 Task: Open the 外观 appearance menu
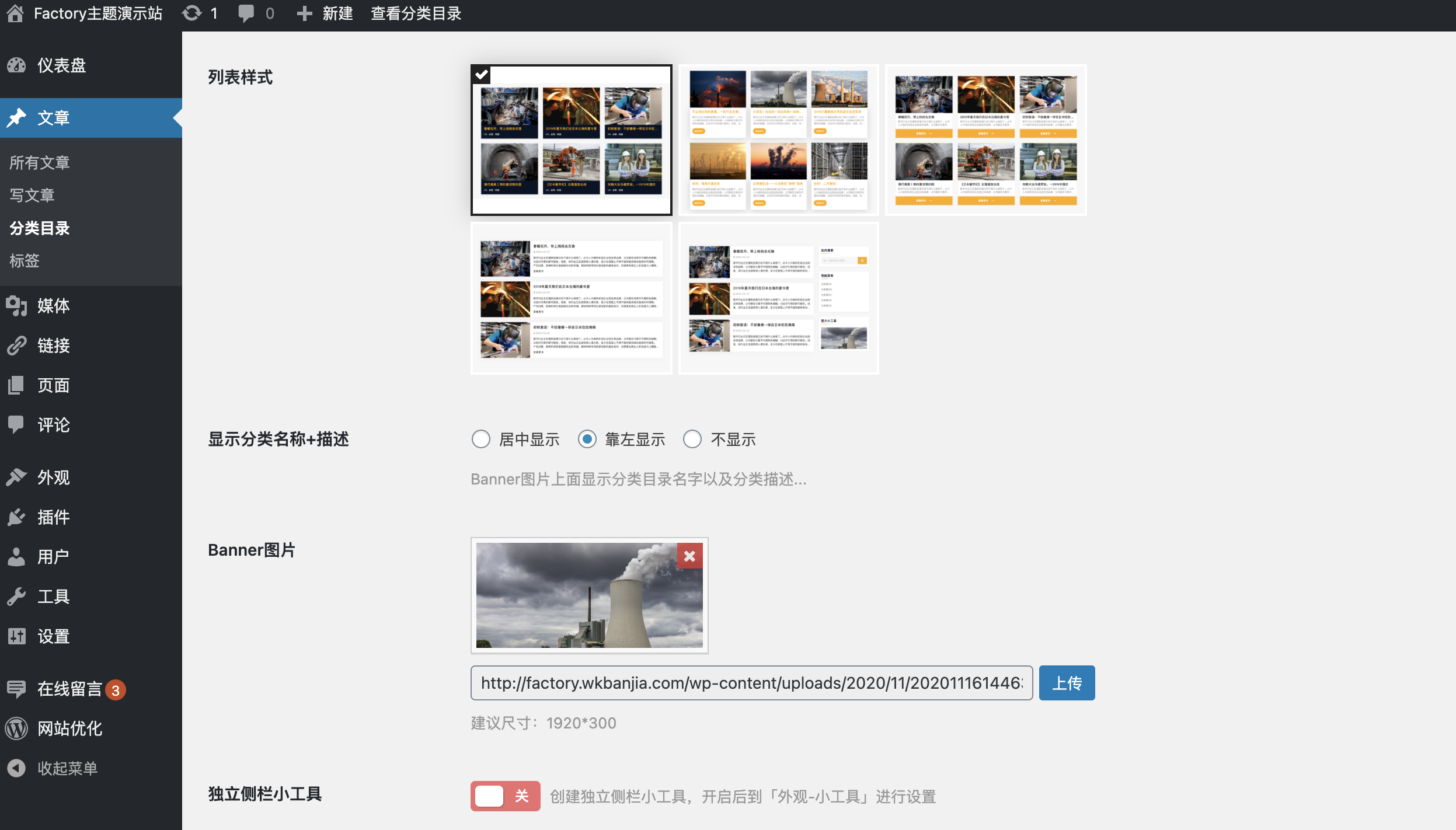pos(53,477)
